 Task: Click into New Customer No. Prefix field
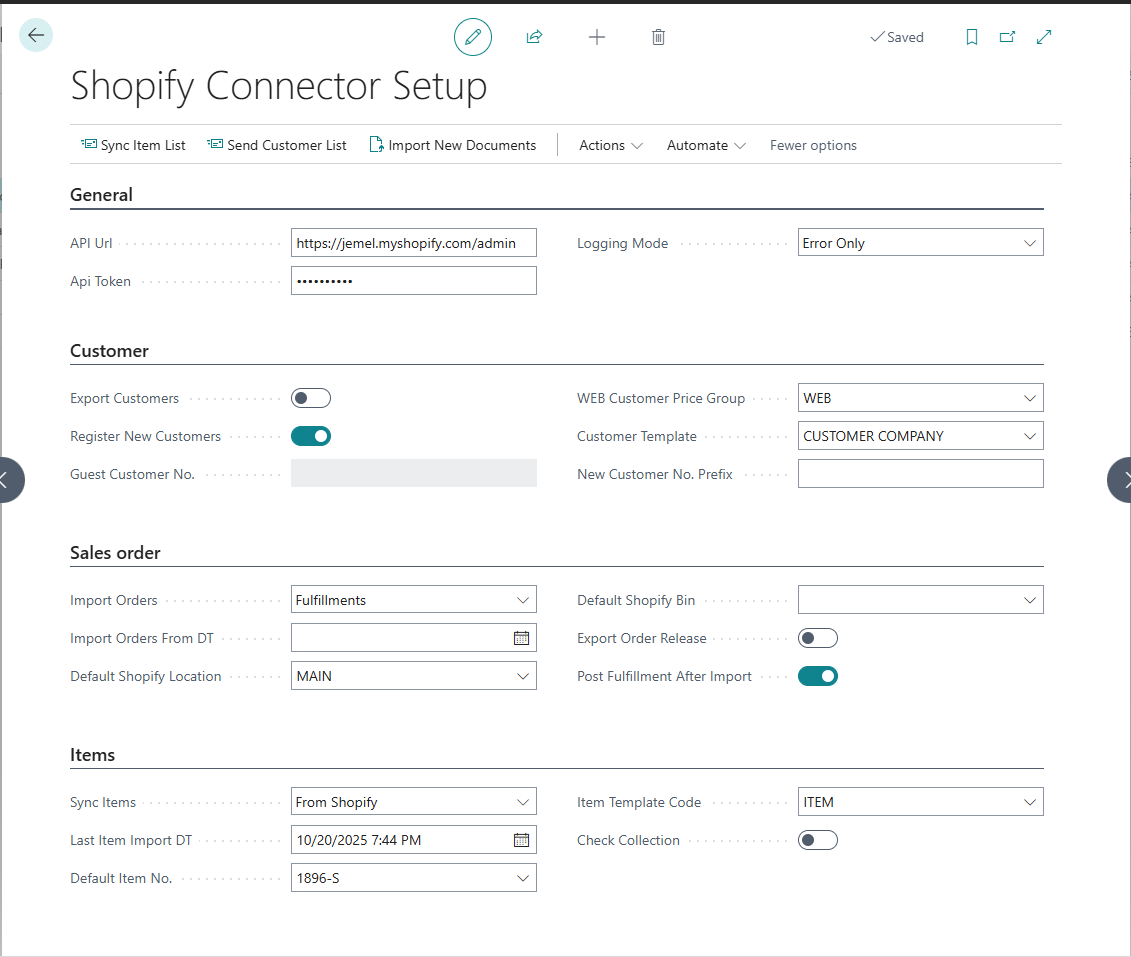tap(920, 474)
